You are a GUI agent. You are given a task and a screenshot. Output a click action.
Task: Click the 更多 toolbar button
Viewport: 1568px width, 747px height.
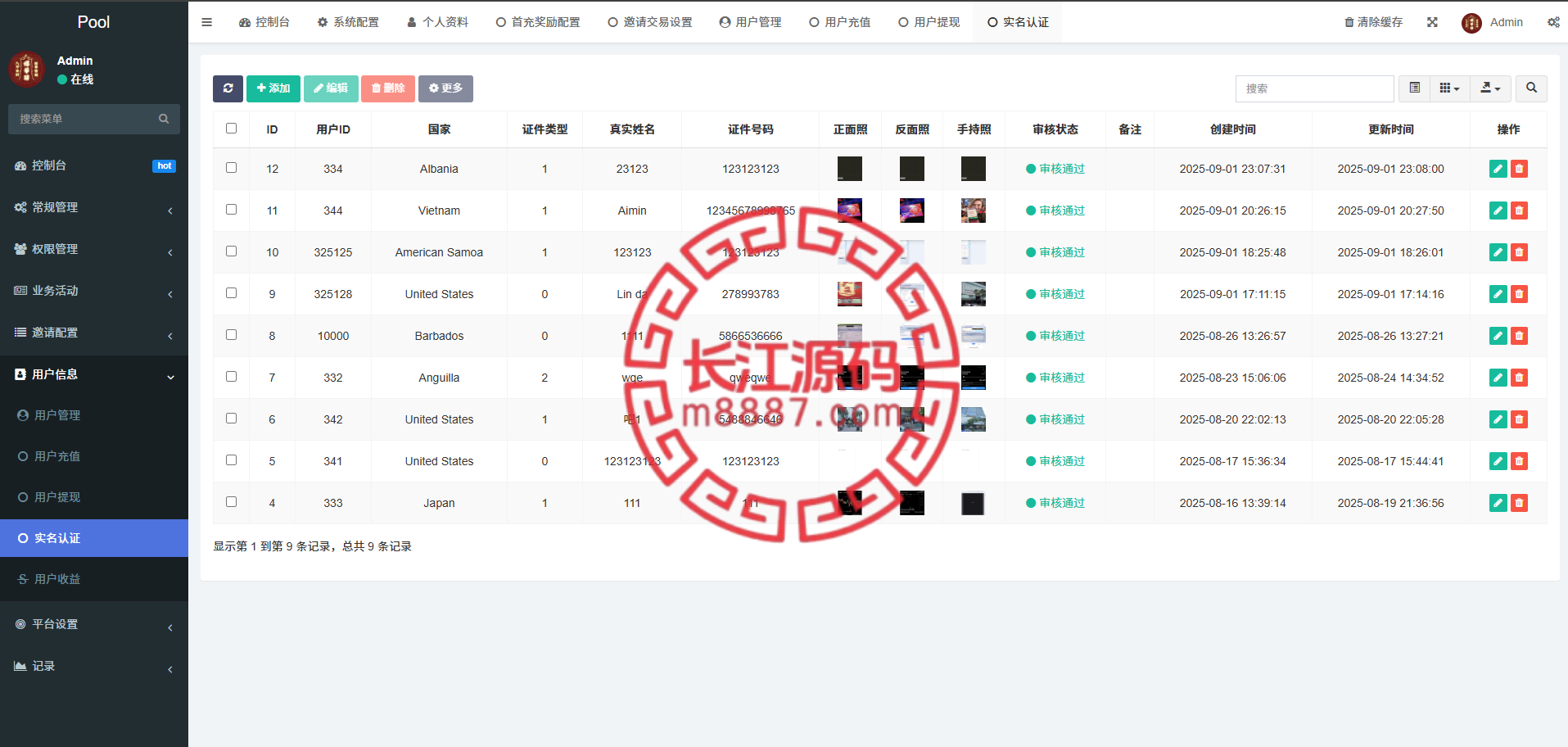point(445,88)
